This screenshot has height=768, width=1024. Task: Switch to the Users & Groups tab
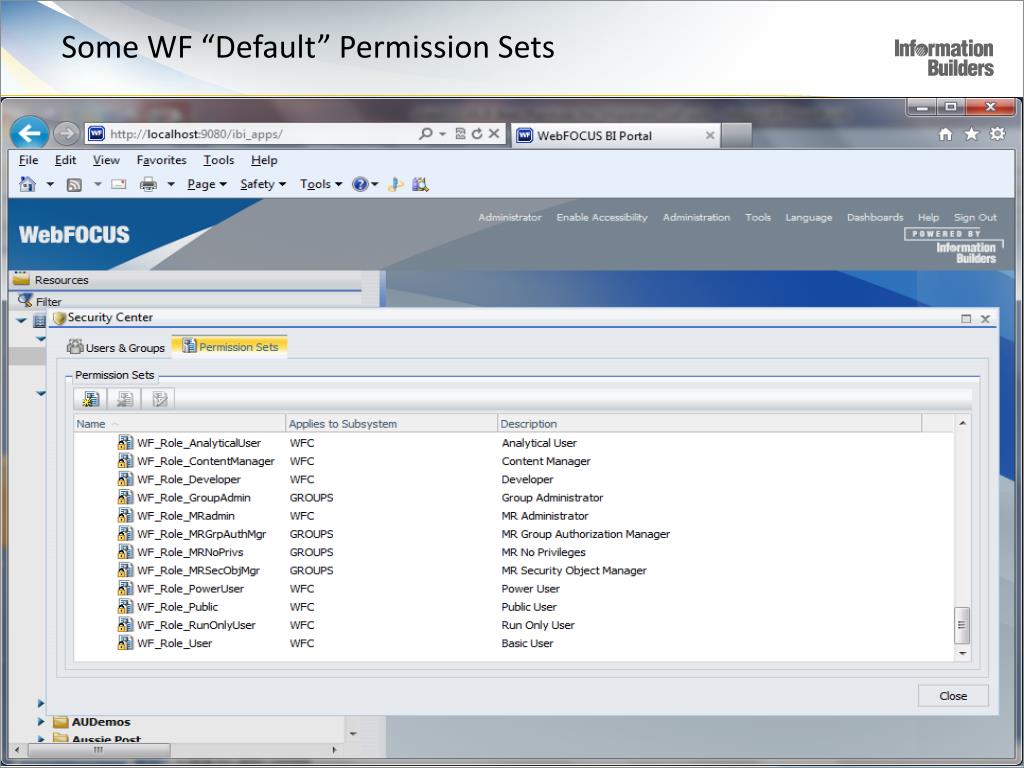(x=116, y=347)
